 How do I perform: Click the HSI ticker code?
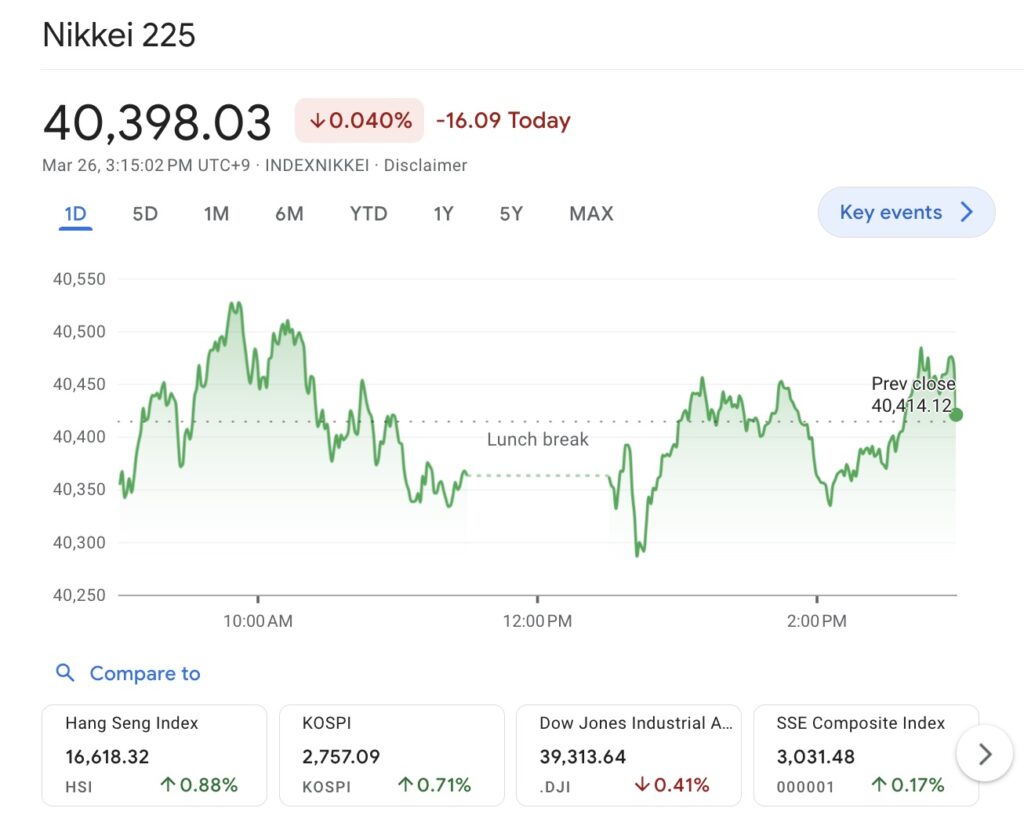[x=78, y=787]
